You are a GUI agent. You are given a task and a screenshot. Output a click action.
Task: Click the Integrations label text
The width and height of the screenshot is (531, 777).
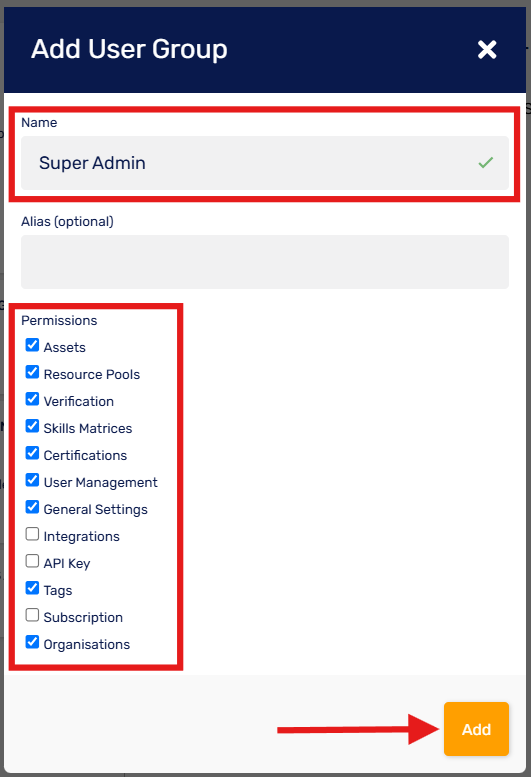pos(82,536)
